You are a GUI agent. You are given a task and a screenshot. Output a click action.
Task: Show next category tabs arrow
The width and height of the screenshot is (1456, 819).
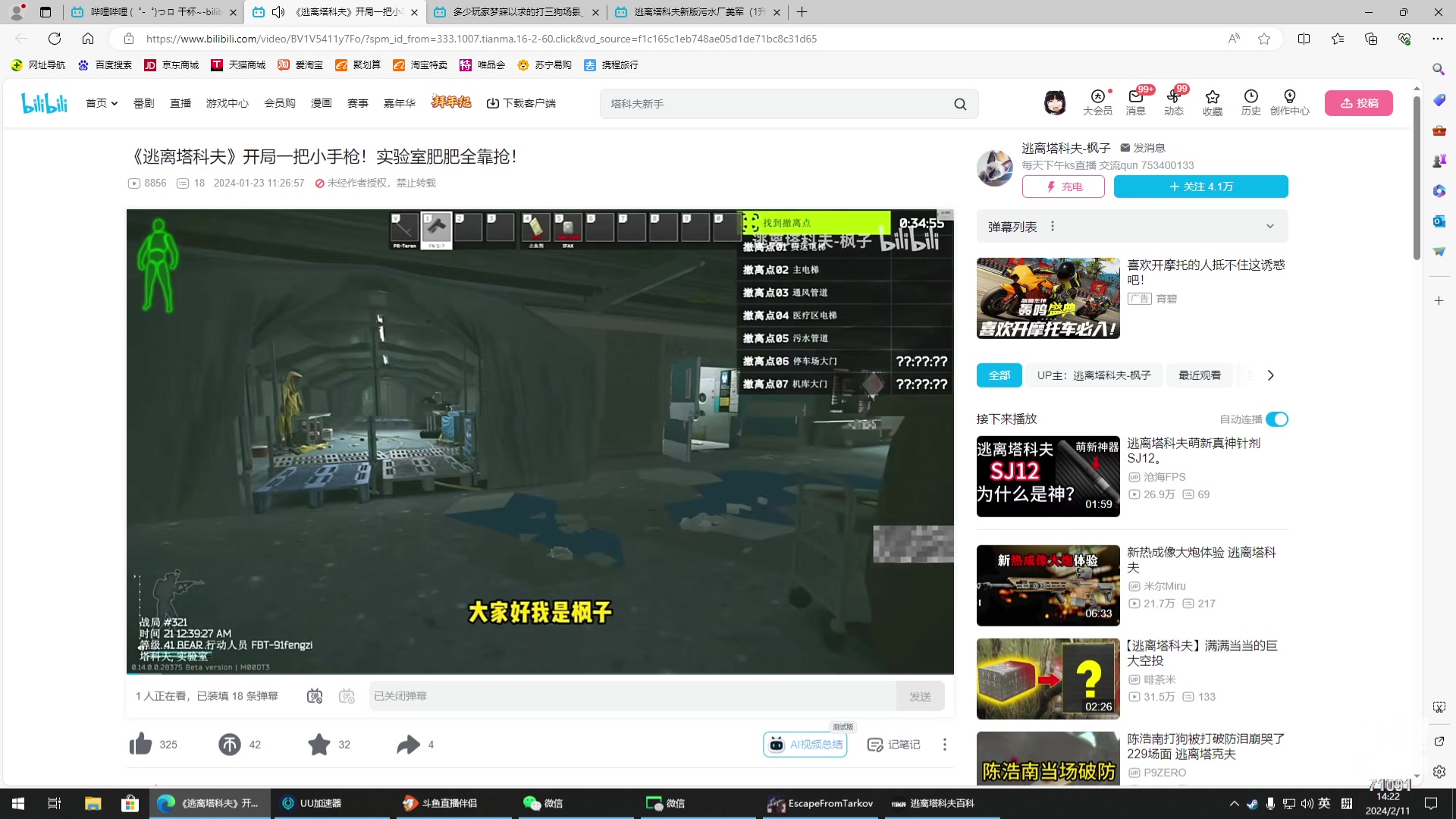(x=1271, y=375)
